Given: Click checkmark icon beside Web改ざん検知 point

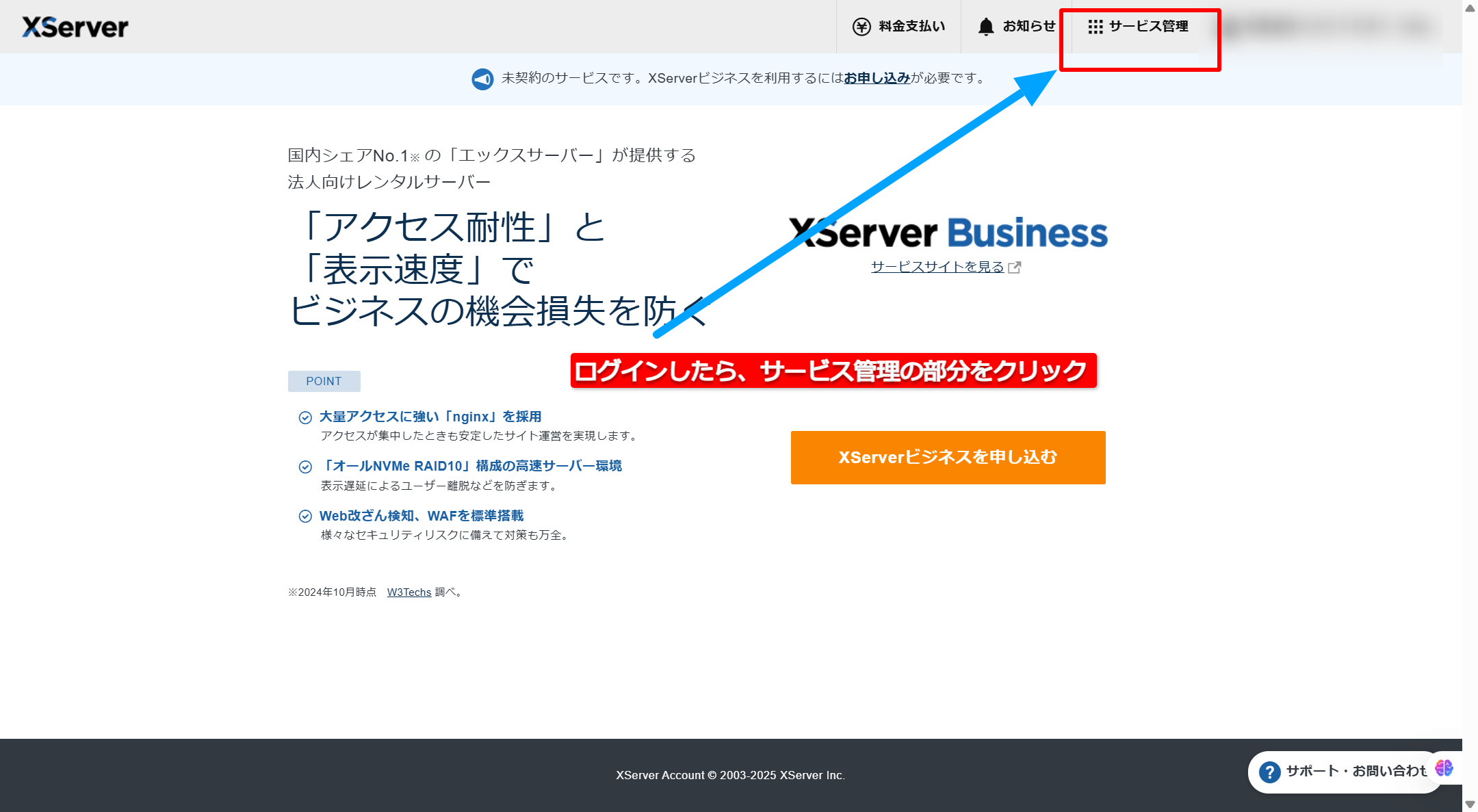Looking at the screenshot, I should tap(305, 516).
